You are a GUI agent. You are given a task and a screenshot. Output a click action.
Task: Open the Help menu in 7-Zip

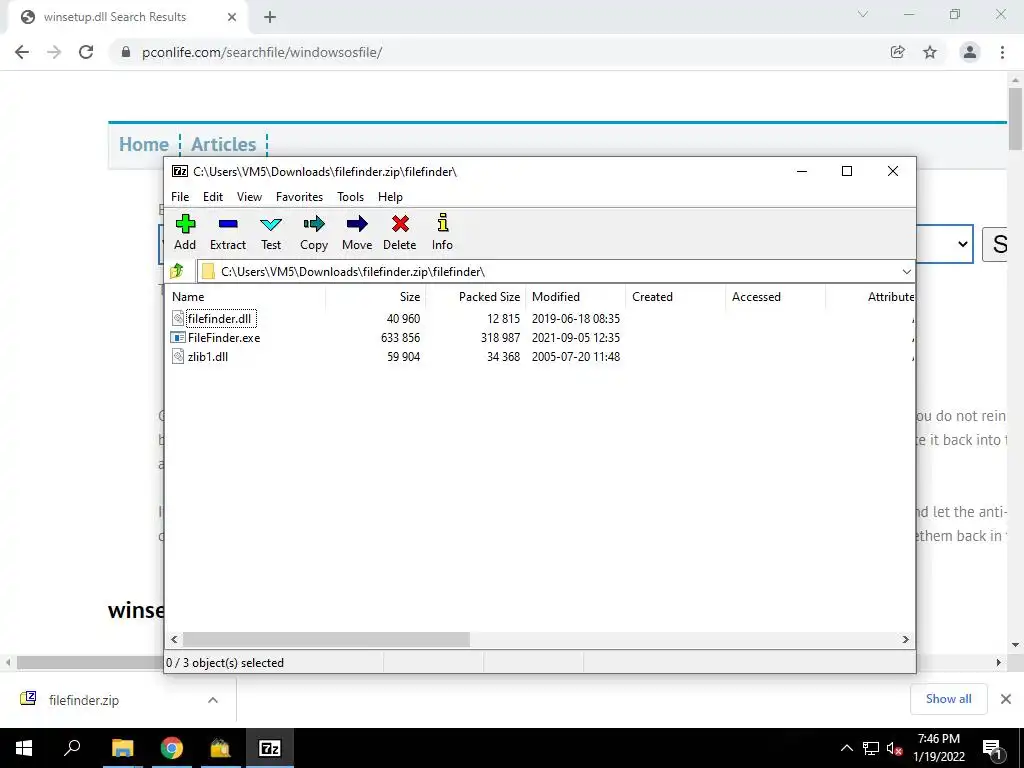[x=391, y=197]
